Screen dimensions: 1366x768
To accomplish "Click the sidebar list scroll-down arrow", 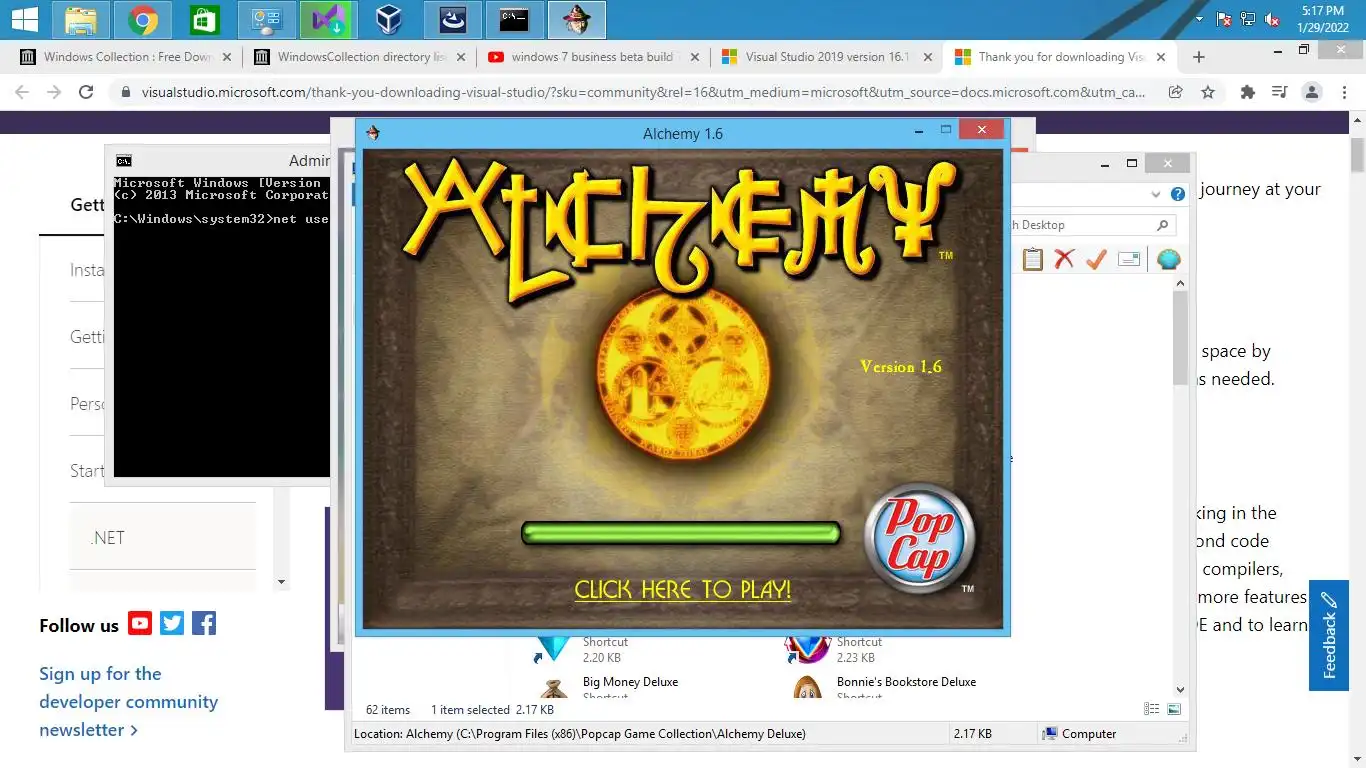I will pyautogui.click(x=282, y=582).
